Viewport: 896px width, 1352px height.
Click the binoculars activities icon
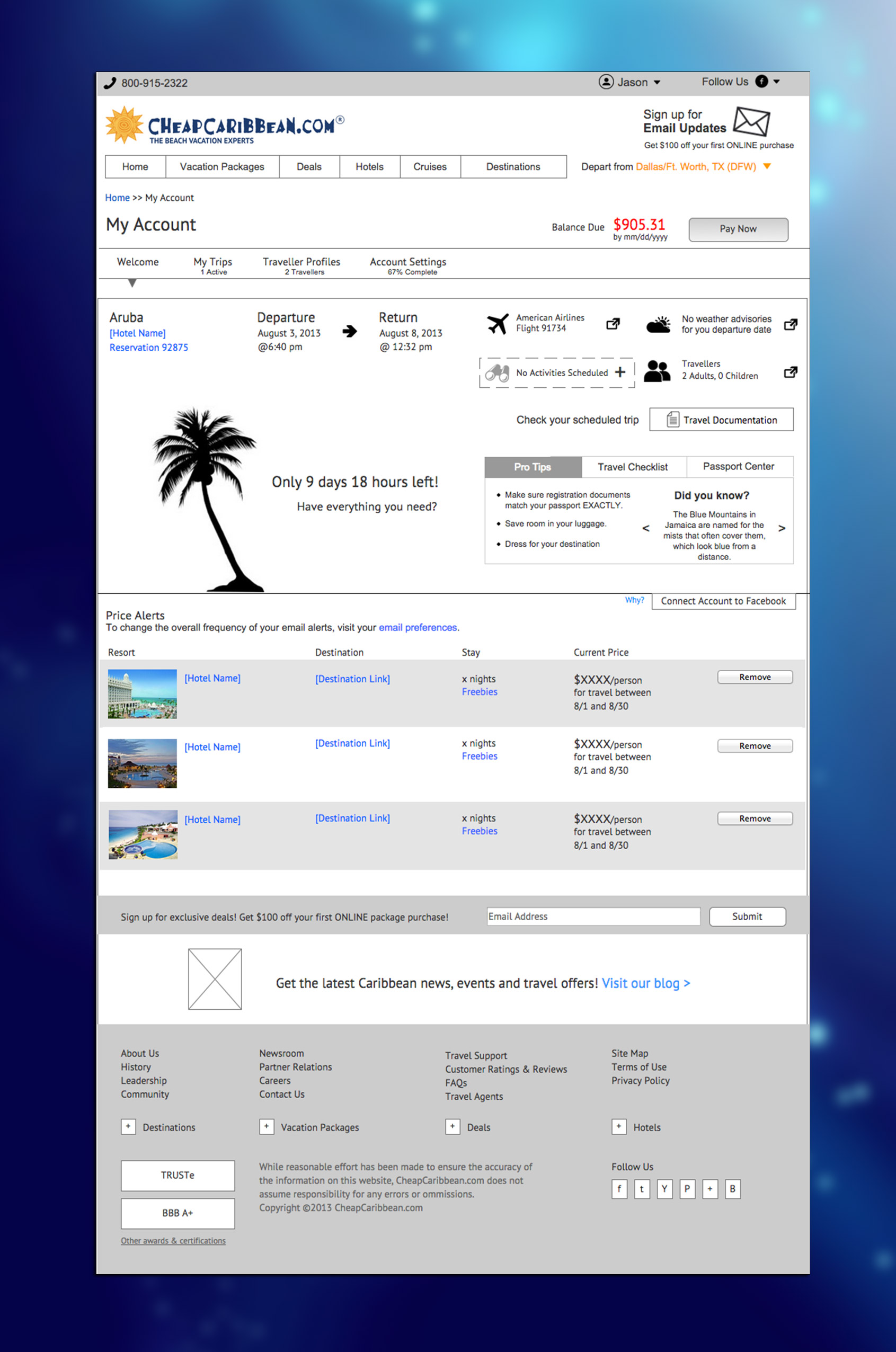point(496,373)
